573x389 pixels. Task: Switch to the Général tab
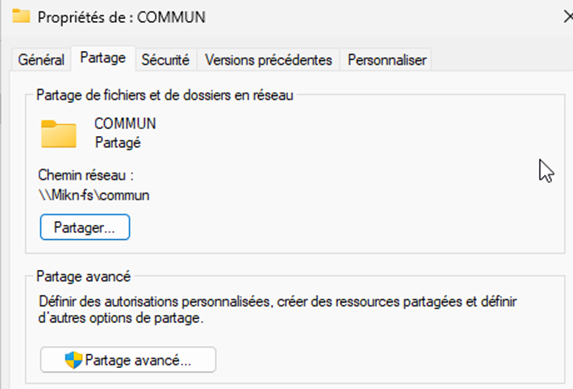pos(41,60)
